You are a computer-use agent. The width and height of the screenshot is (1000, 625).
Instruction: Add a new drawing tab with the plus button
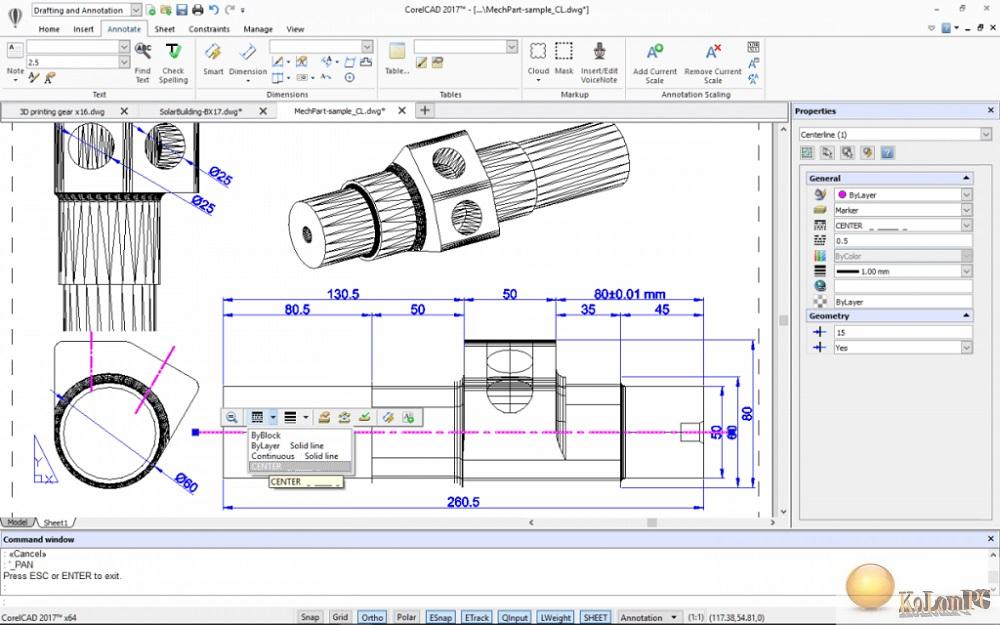pos(425,110)
